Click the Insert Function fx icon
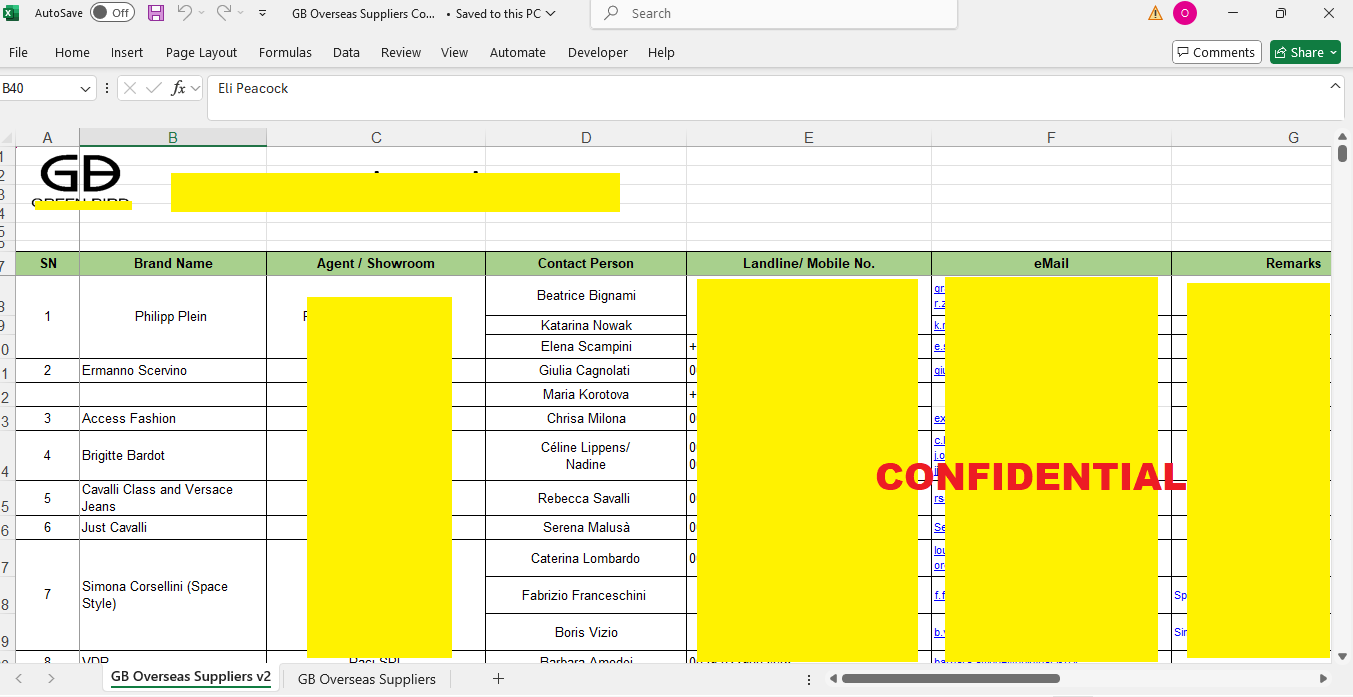1353x697 pixels. coord(178,88)
